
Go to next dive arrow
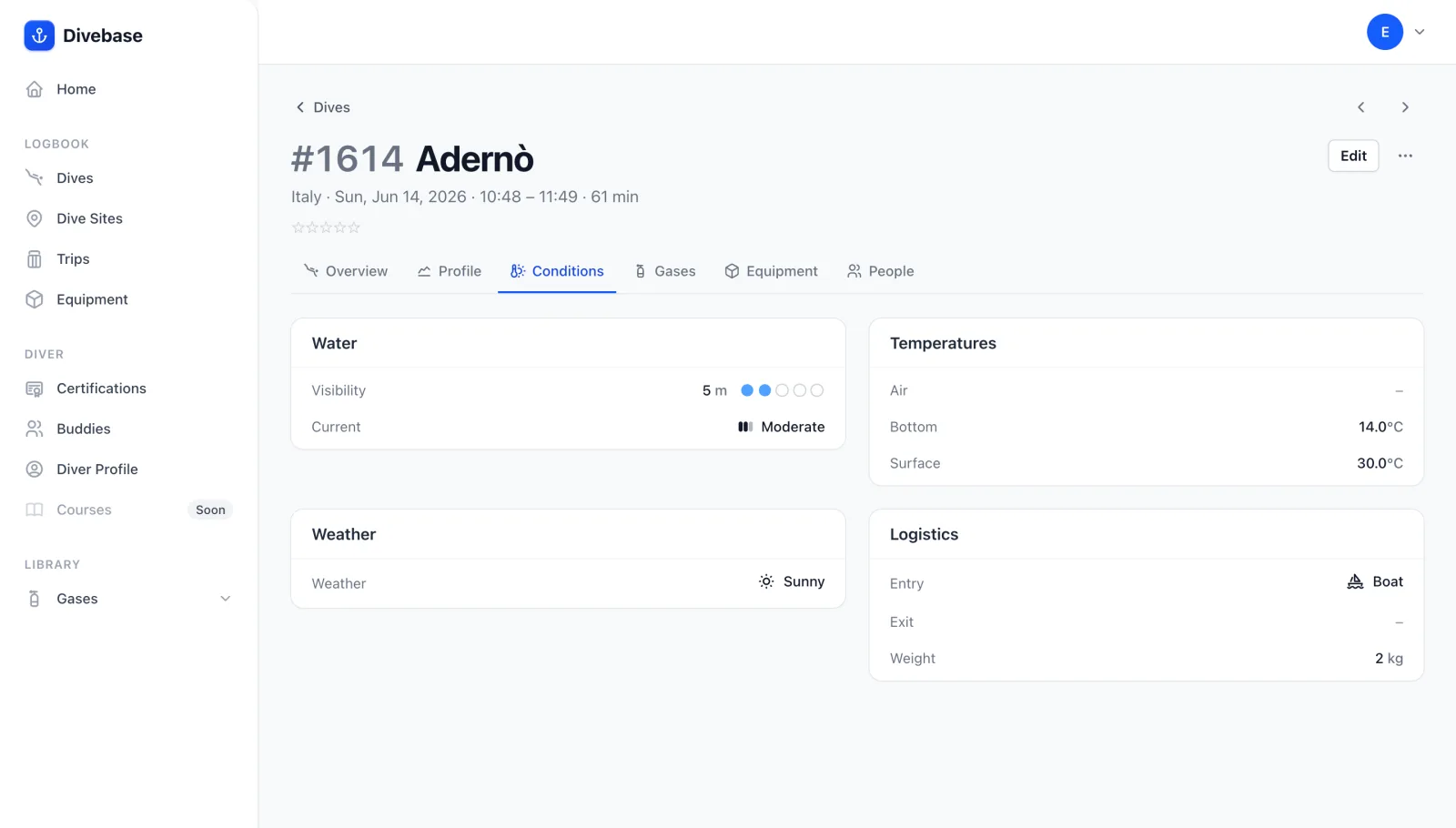coord(1405,107)
